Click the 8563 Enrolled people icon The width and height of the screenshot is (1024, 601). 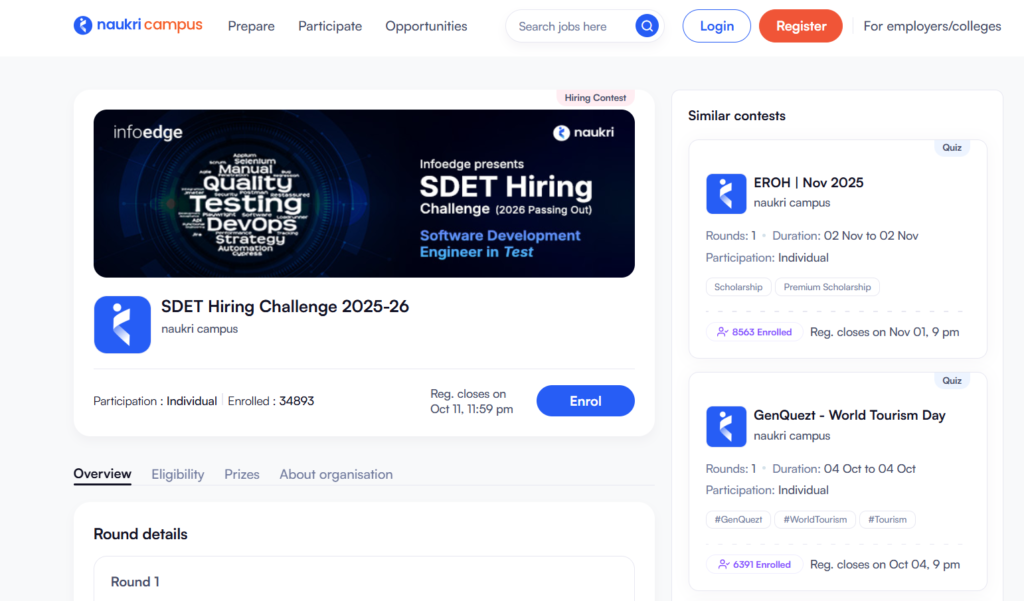pyautogui.click(x=722, y=332)
